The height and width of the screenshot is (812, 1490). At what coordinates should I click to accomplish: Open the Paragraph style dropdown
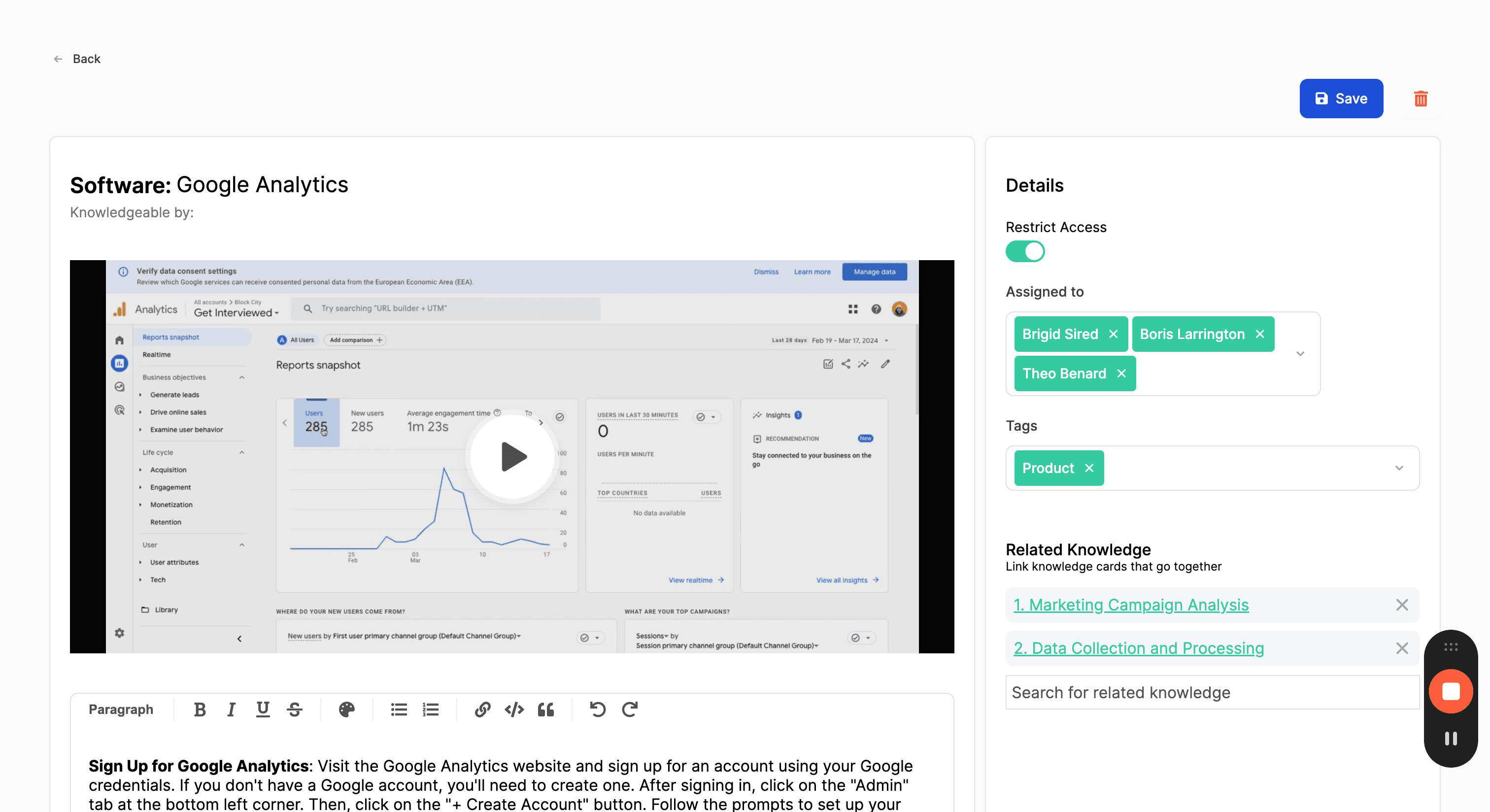(121, 710)
